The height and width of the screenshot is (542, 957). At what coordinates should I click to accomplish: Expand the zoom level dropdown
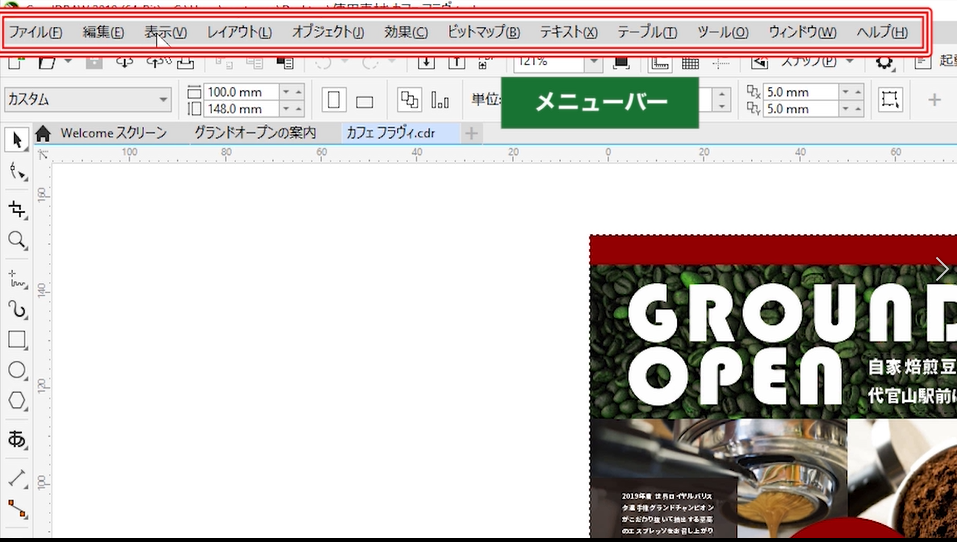pyautogui.click(x=593, y=62)
